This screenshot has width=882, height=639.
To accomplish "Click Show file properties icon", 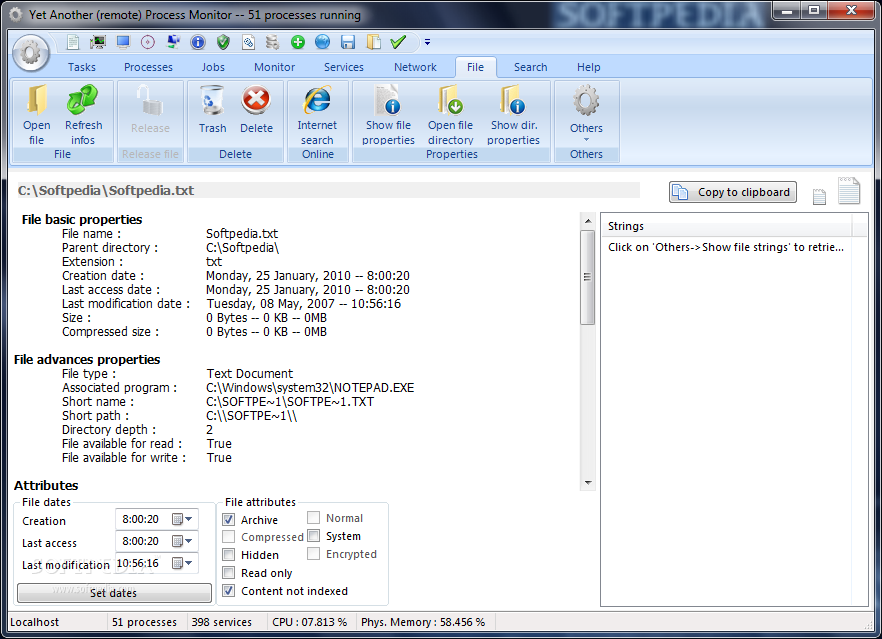I will (x=388, y=115).
